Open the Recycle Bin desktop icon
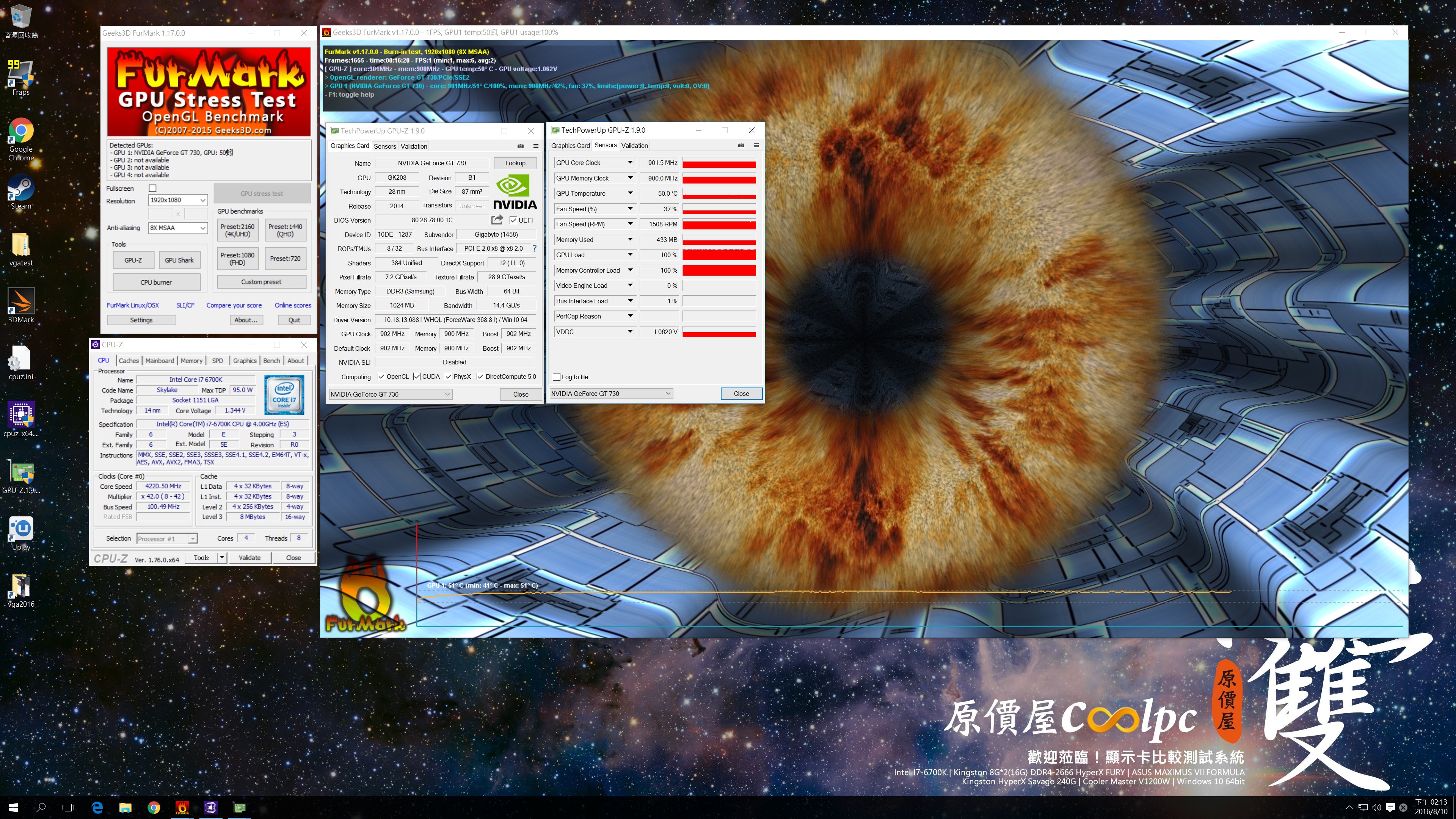 [21, 22]
